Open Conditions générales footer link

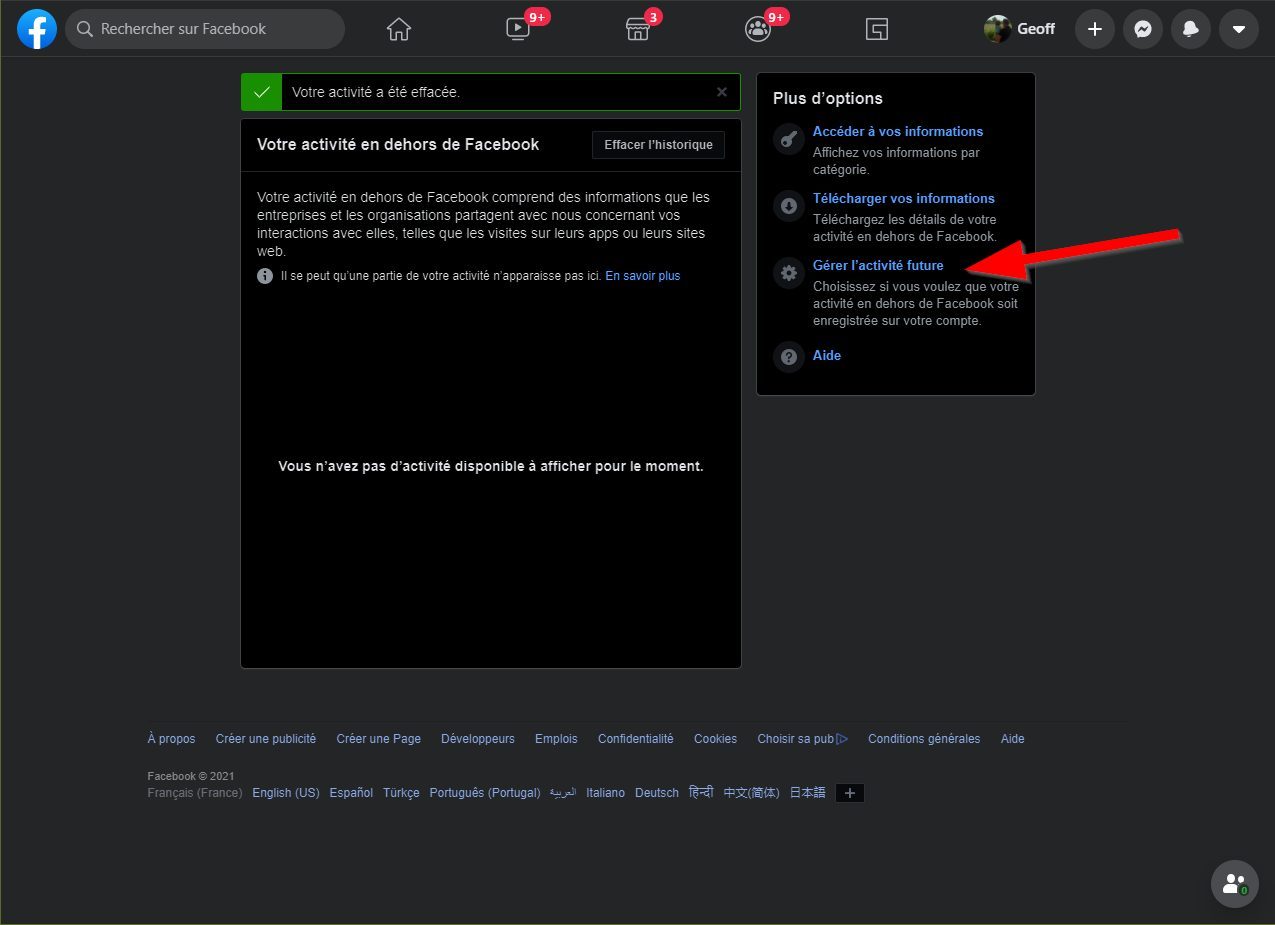[x=924, y=739]
